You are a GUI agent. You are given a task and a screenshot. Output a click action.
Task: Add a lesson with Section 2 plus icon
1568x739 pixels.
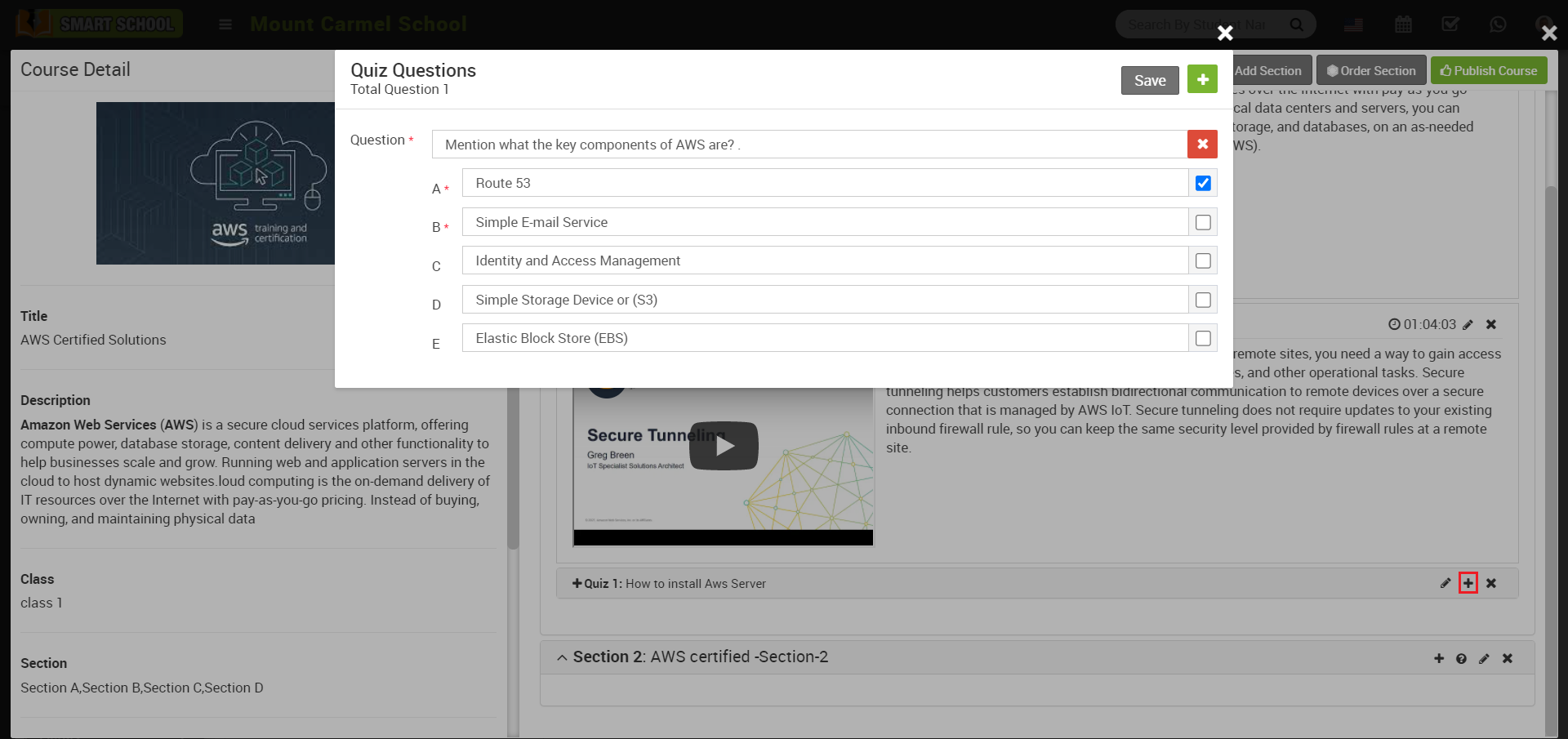[x=1439, y=658]
